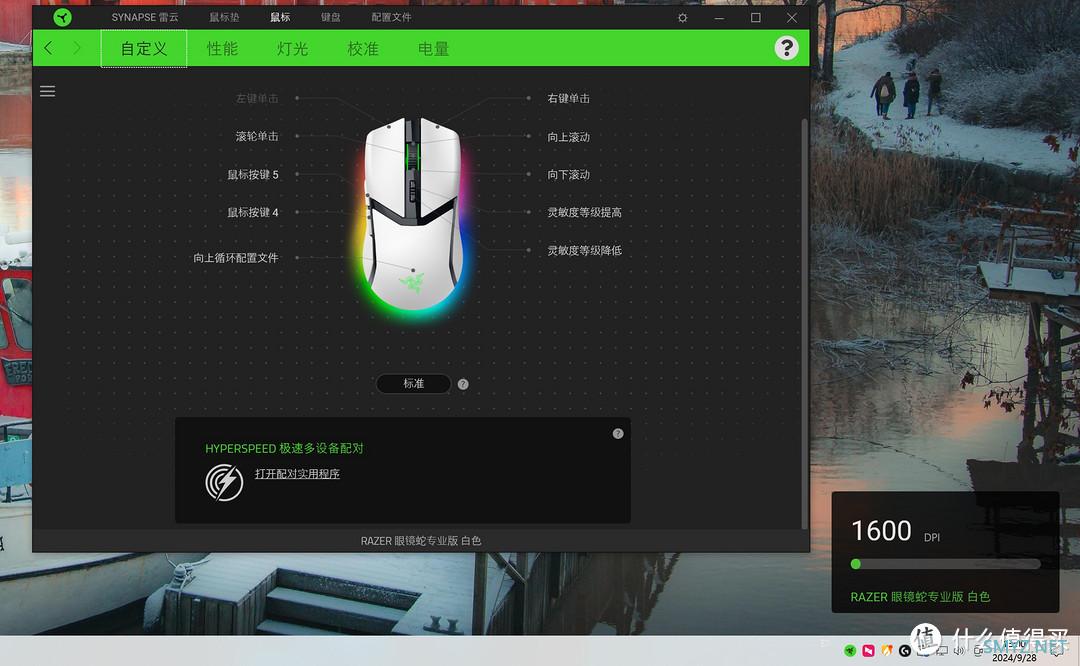Click the green DPI slider handle
Screen dimensions: 1080x666
pyautogui.click(x=855, y=564)
